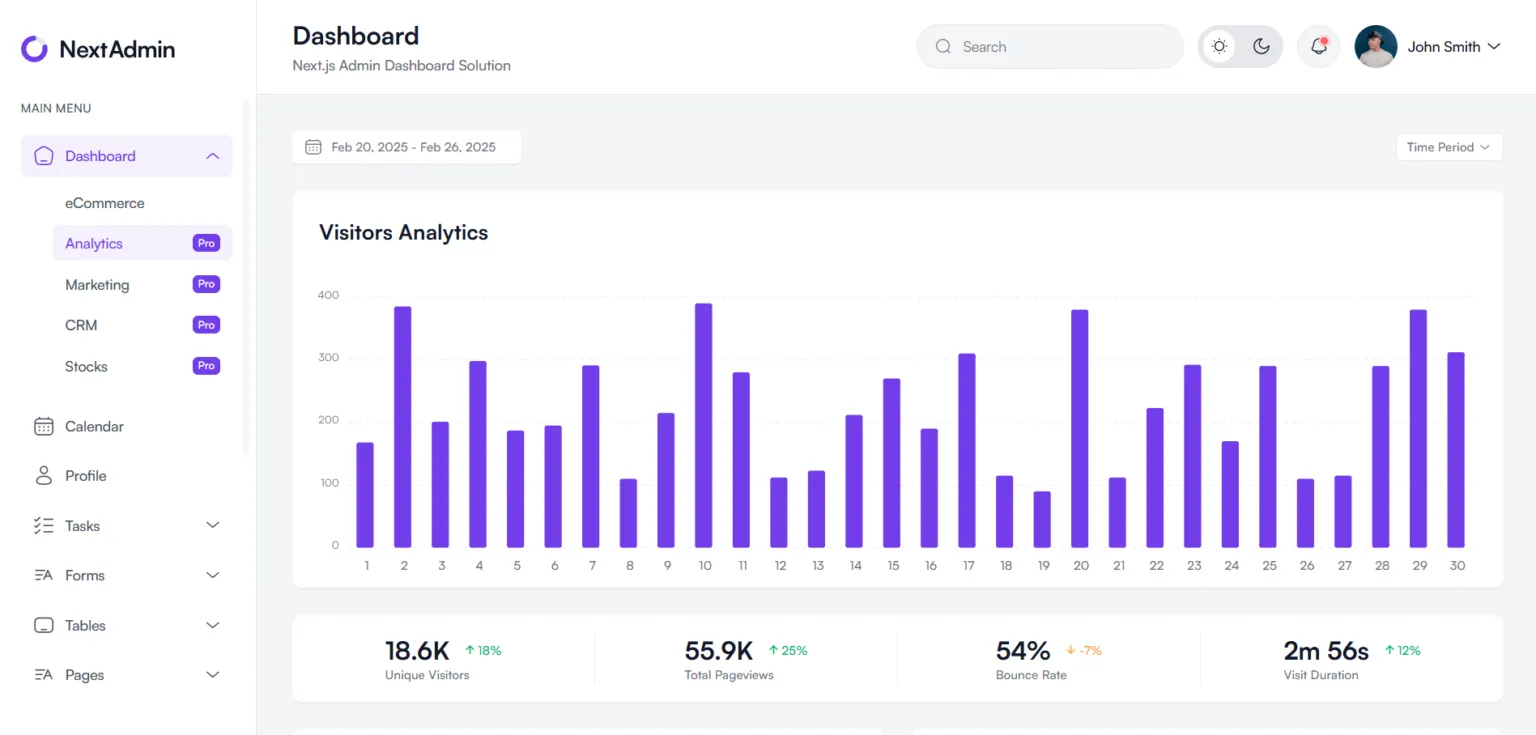Image resolution: width=1536 pixels, height=735 pixels.
Task: Click the Forms icon in the sidebar
Action: [x=44, y=575]
